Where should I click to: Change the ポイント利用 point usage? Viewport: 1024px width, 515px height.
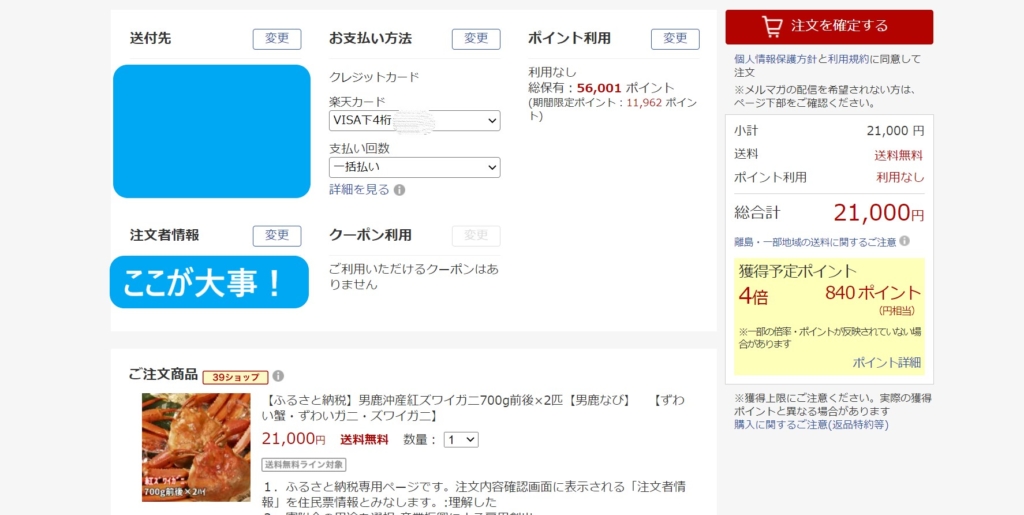675,39
